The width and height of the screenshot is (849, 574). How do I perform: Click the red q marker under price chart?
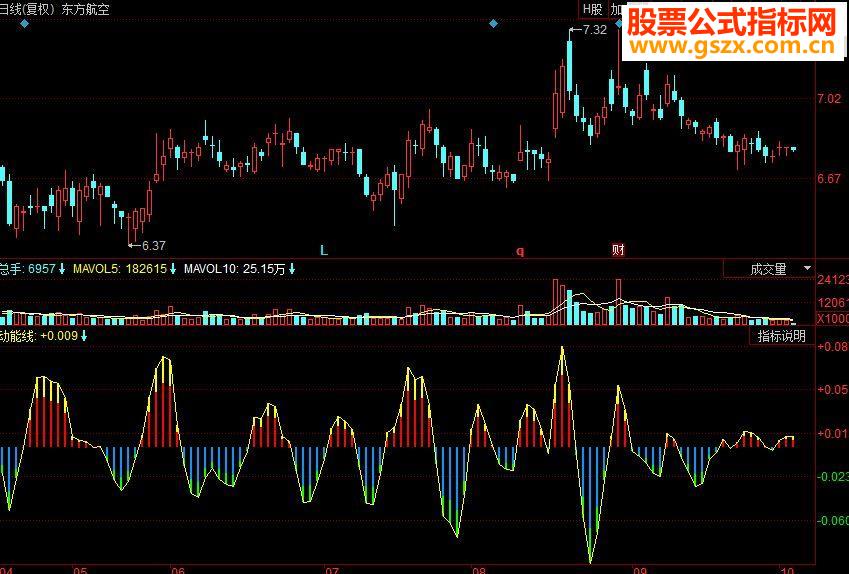(520, 251)
